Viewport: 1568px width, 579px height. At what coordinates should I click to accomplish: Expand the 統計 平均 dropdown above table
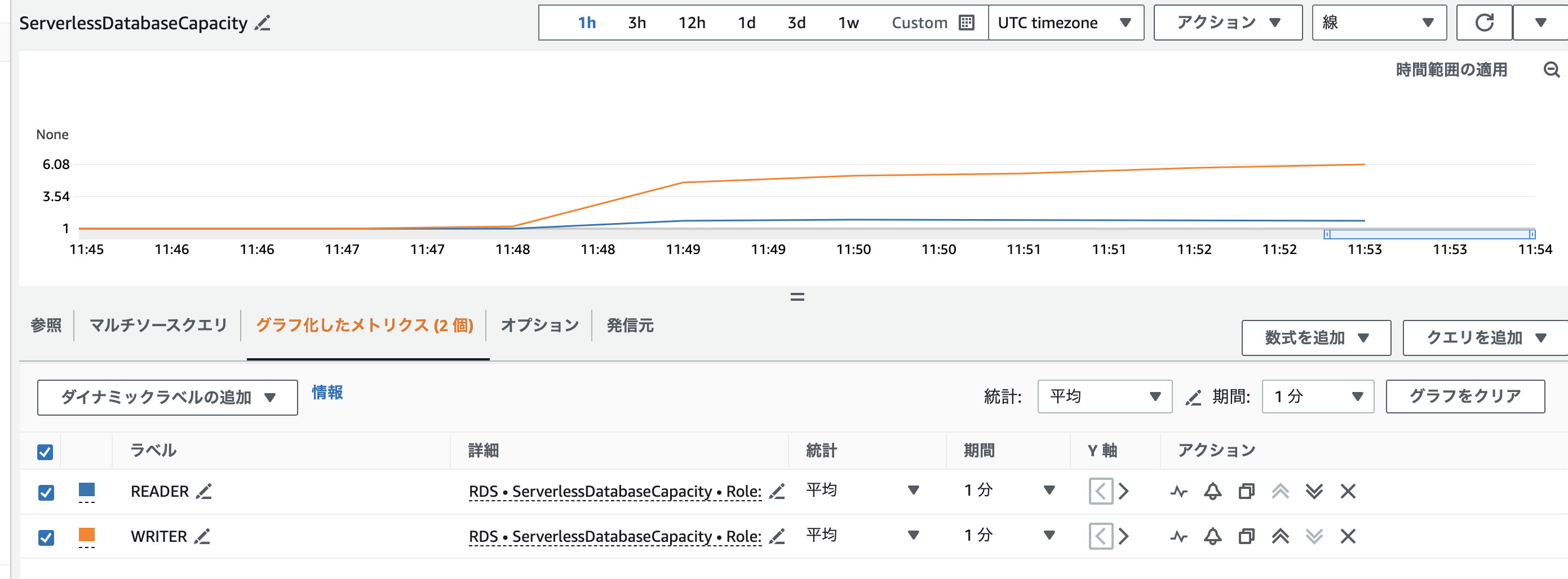click(x=1104, y=397)
